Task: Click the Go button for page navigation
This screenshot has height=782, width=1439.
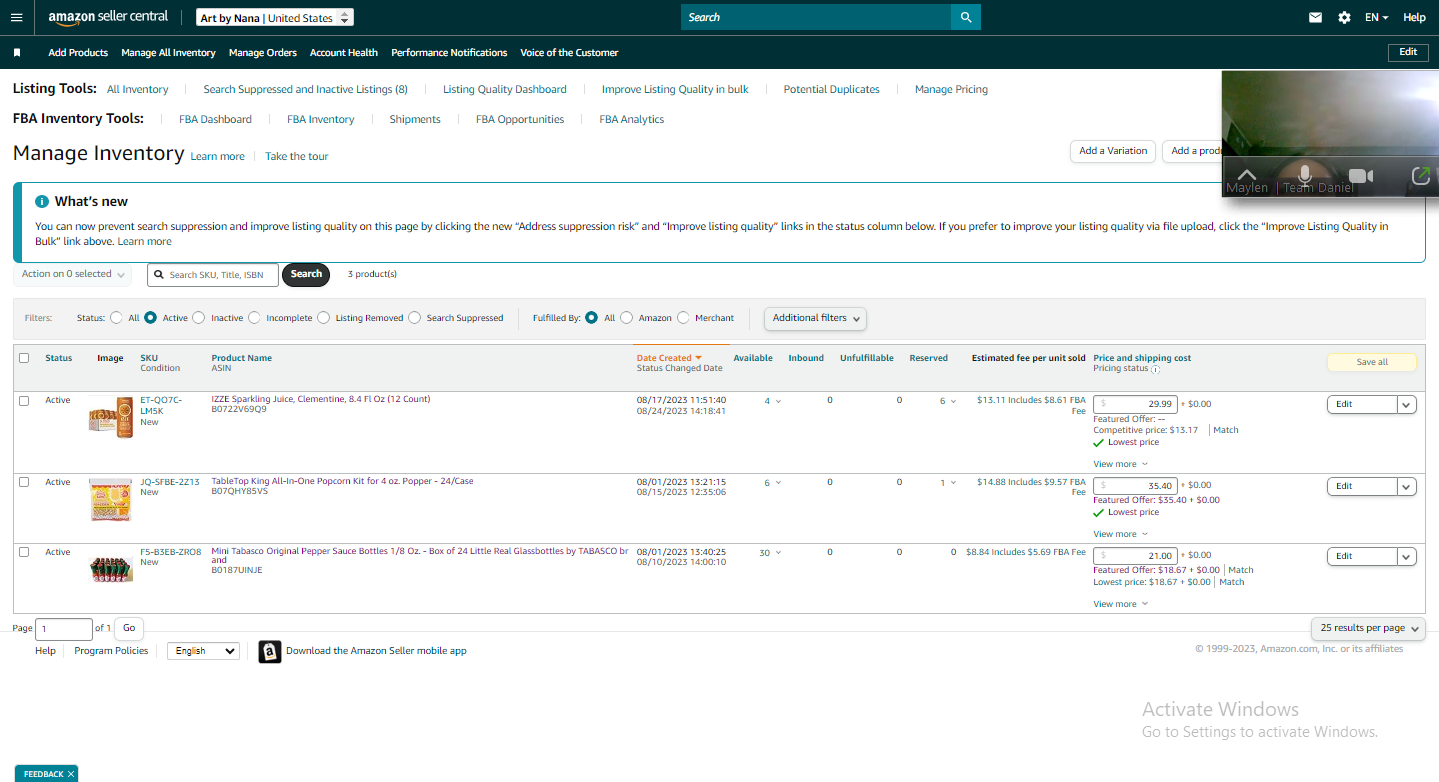Action: coord(129,628)
